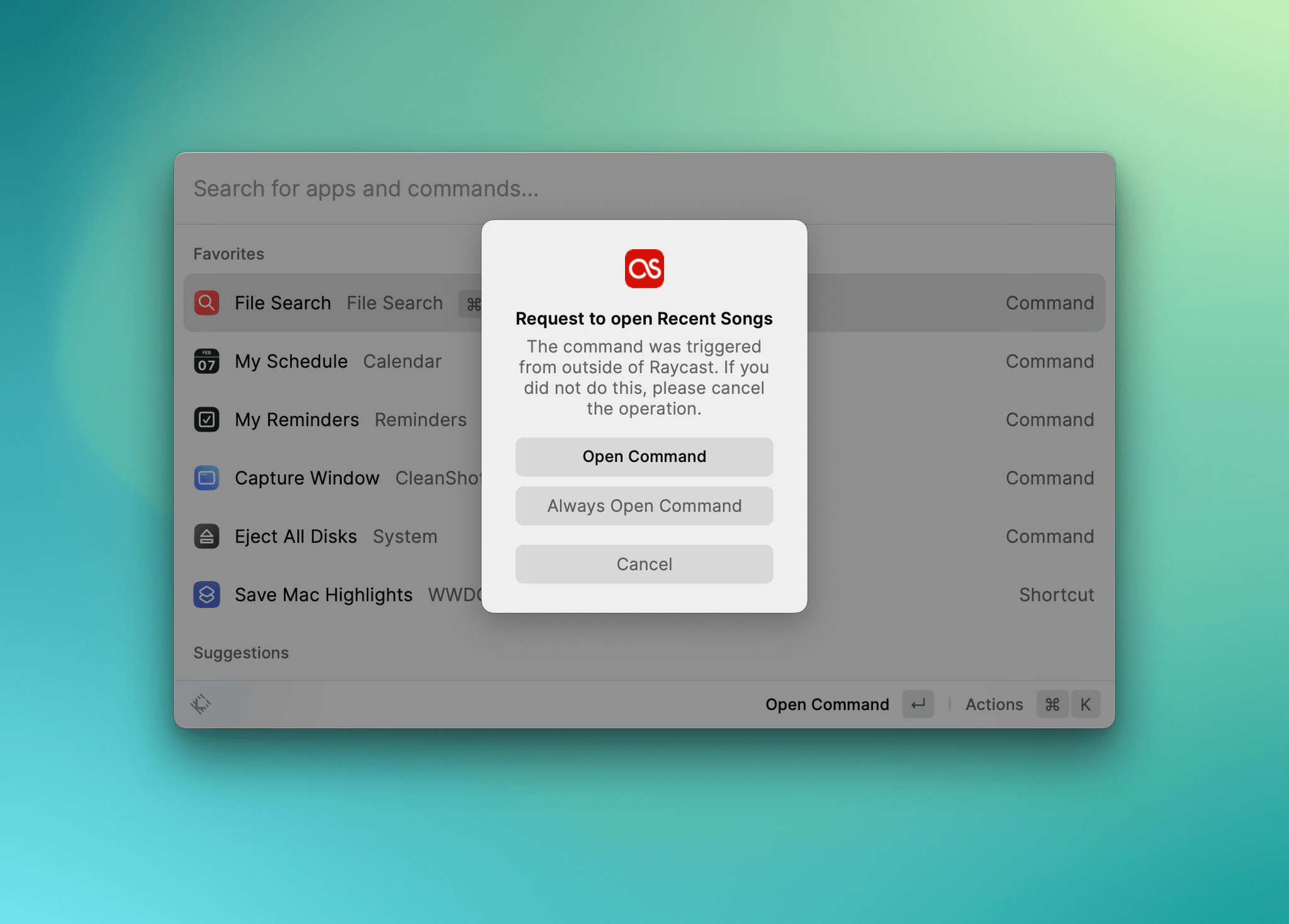Screen dimensions: 1289x924
Task: Click the Last.fm icon in the dialog
Action: pos(644,269)
